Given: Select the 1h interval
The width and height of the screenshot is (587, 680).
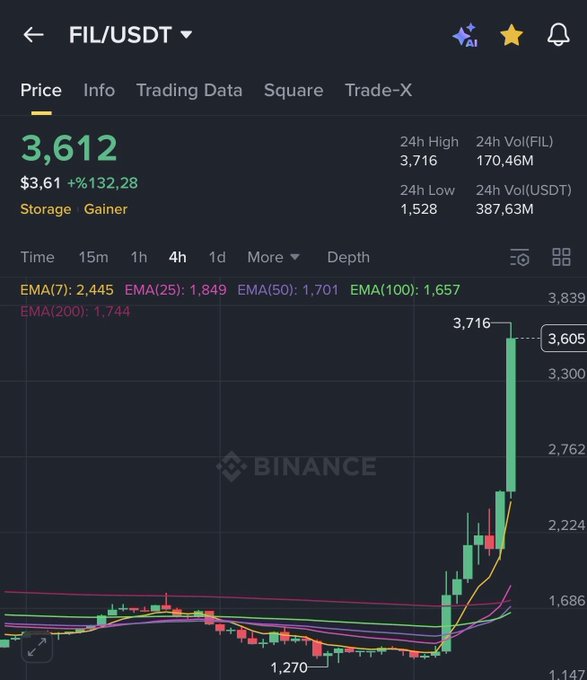Looking at the screenshot, I should pyautogui.click(x=139, y=257).
